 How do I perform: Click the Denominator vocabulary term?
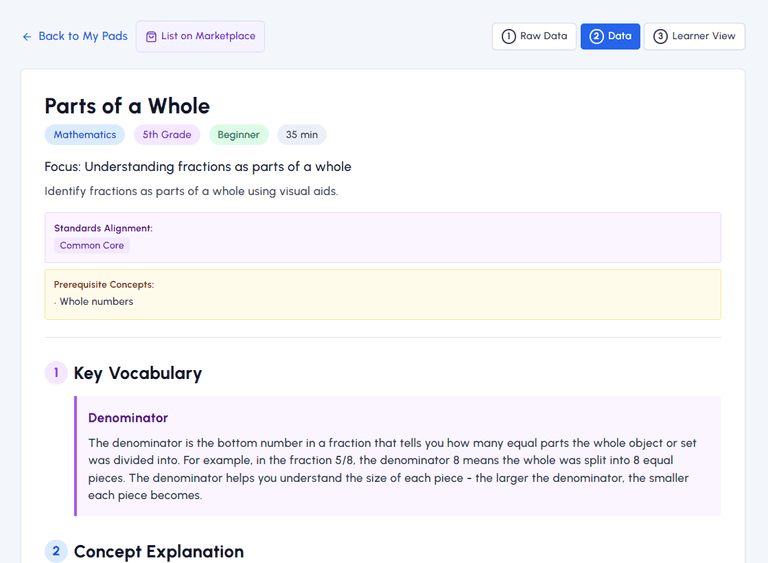coord(128,418)
